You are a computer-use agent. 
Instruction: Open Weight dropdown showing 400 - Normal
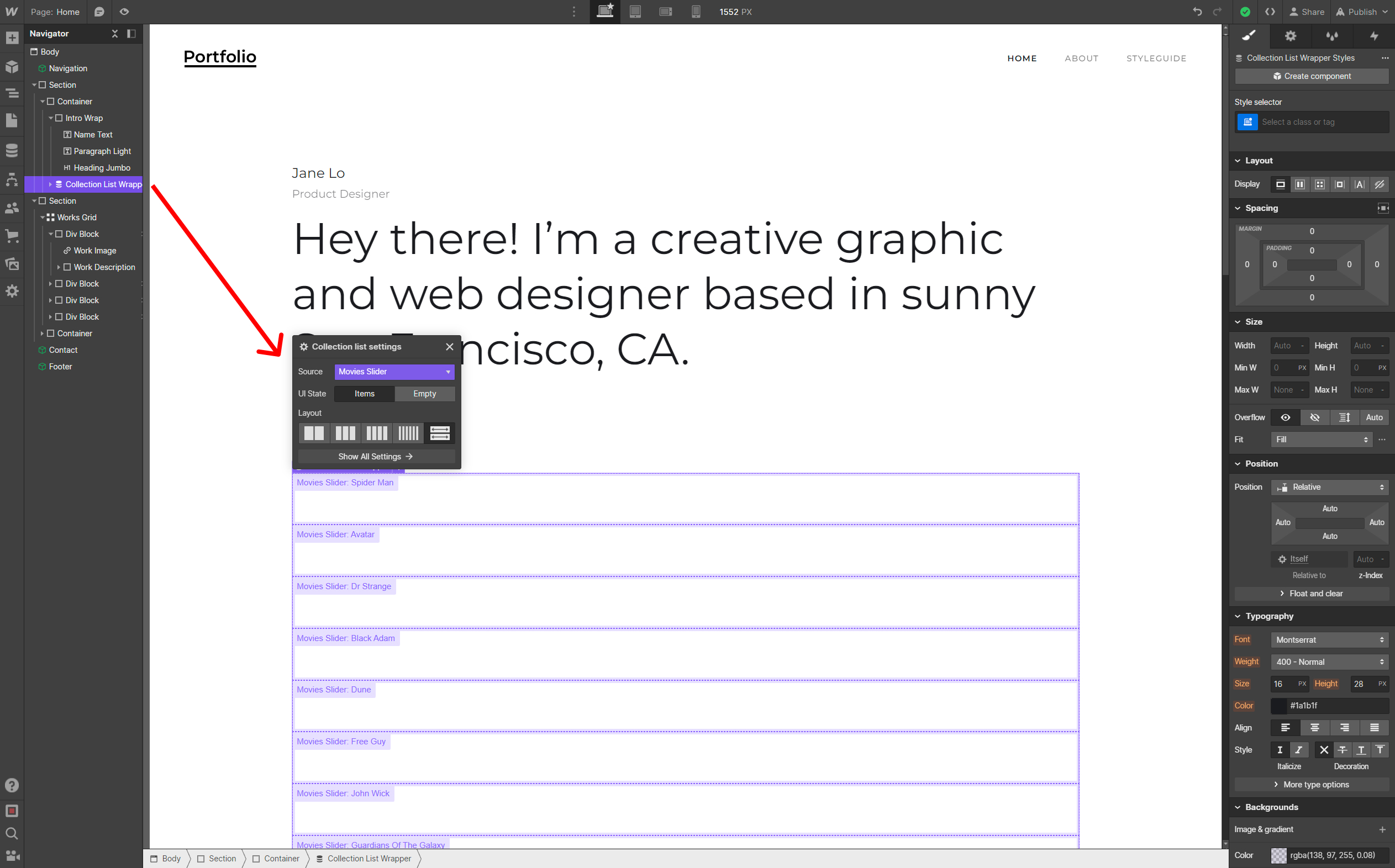pos(1329,662)
